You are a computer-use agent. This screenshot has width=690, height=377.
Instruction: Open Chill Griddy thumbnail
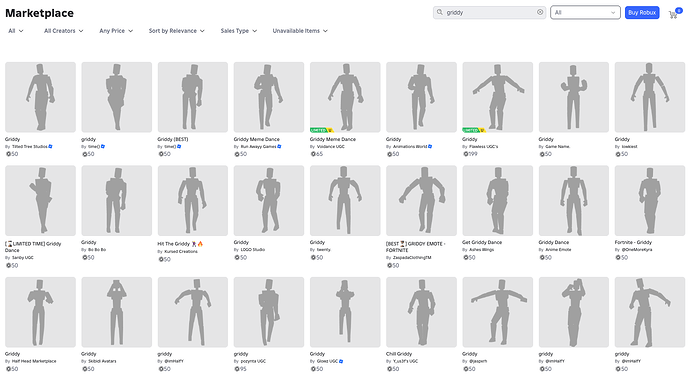click(x=421, y=312)
